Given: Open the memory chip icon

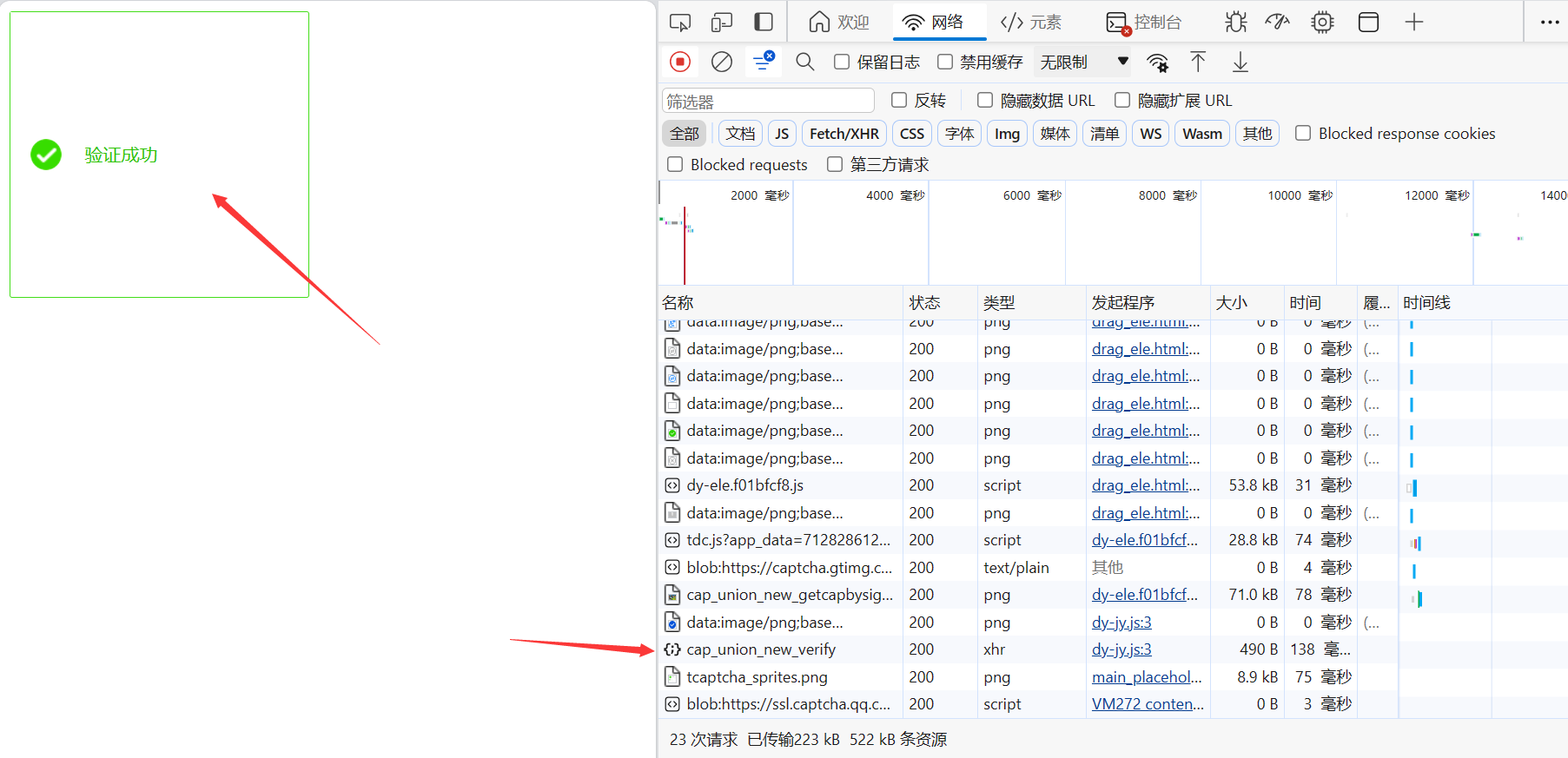Looking at the screenshot, I should [x=1322, y=23].
